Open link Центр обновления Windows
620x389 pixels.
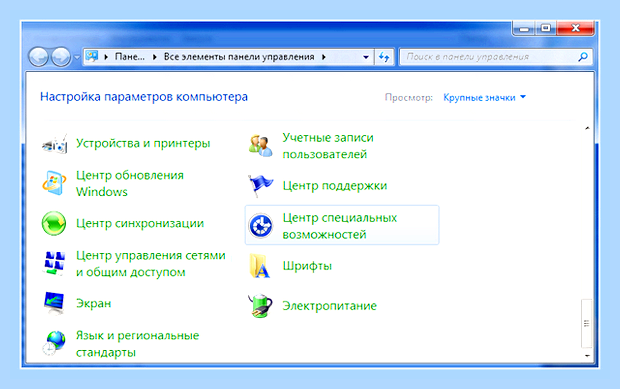click(130, 183)
